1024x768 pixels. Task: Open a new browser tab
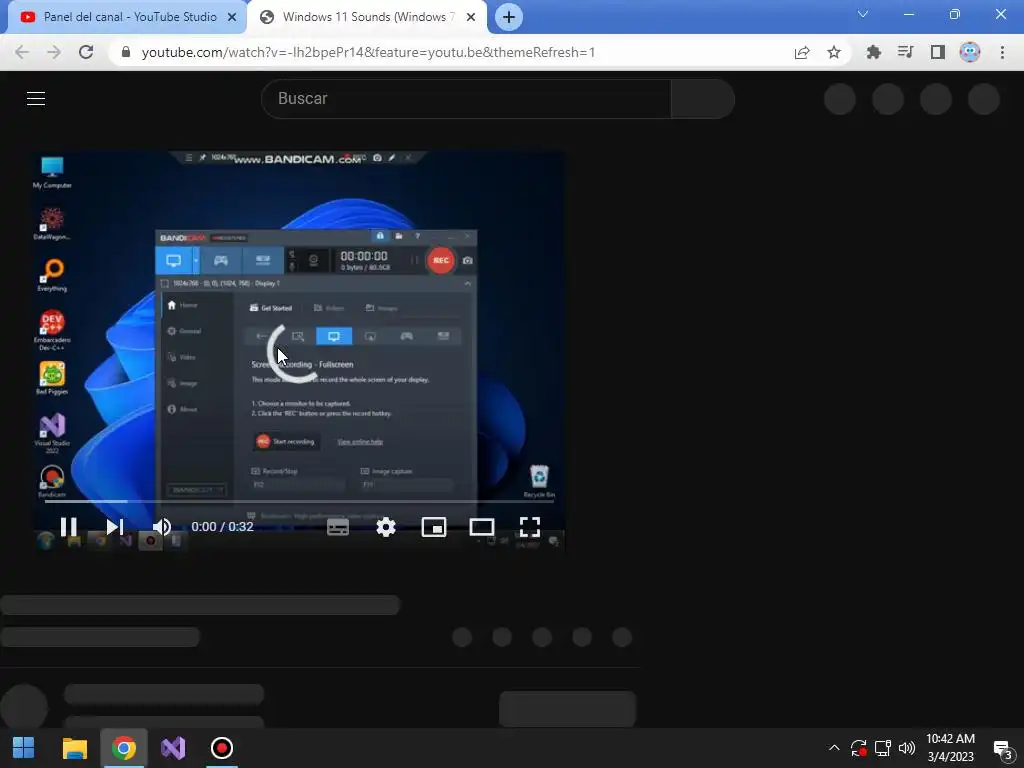point(509,17)
